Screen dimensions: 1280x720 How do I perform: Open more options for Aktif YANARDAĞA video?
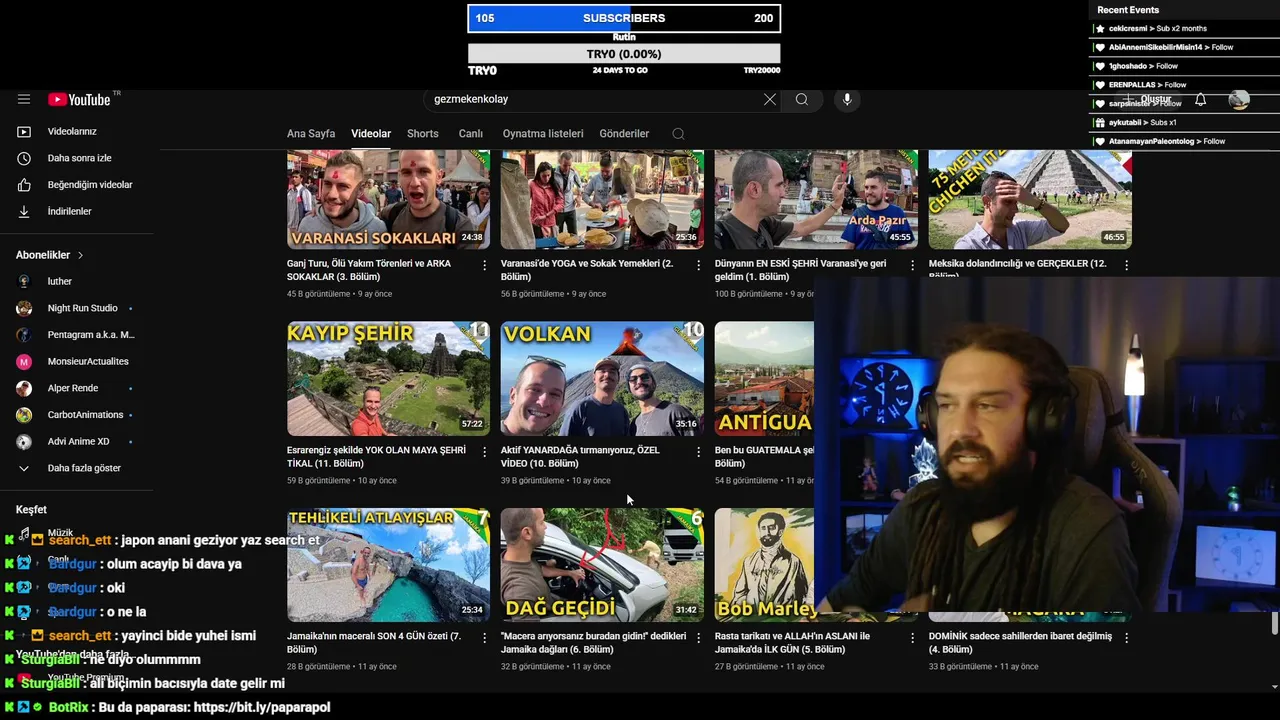point(698,452)
